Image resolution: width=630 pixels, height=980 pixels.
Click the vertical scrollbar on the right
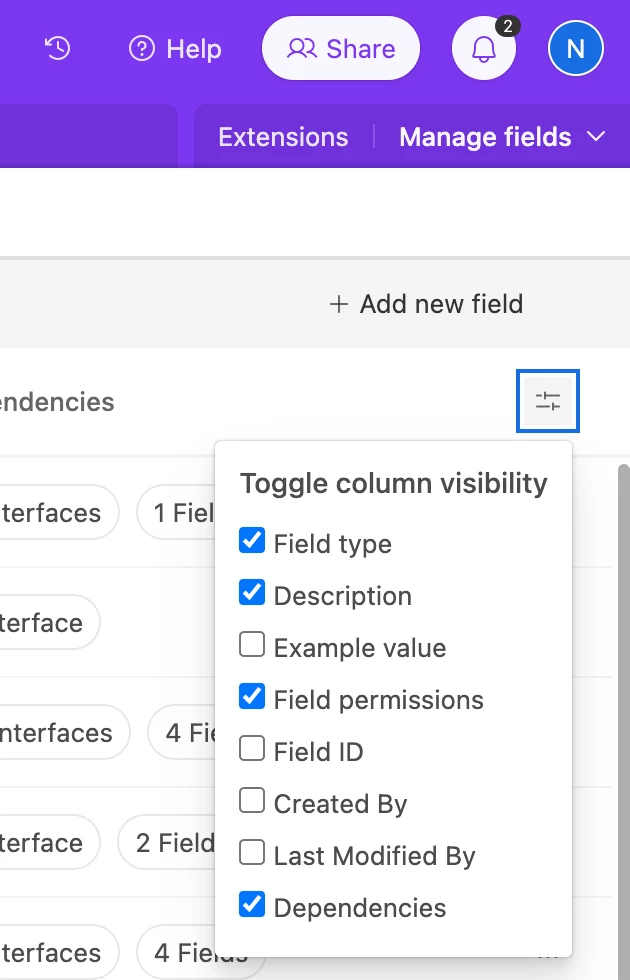[x=623, y=700]
